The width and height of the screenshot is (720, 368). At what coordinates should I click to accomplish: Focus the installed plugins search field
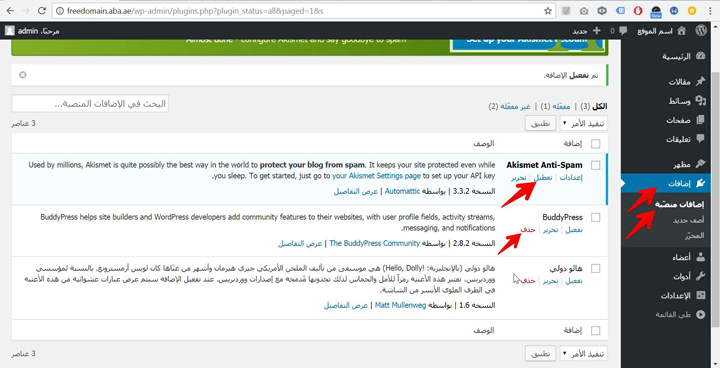coord(90,103)
